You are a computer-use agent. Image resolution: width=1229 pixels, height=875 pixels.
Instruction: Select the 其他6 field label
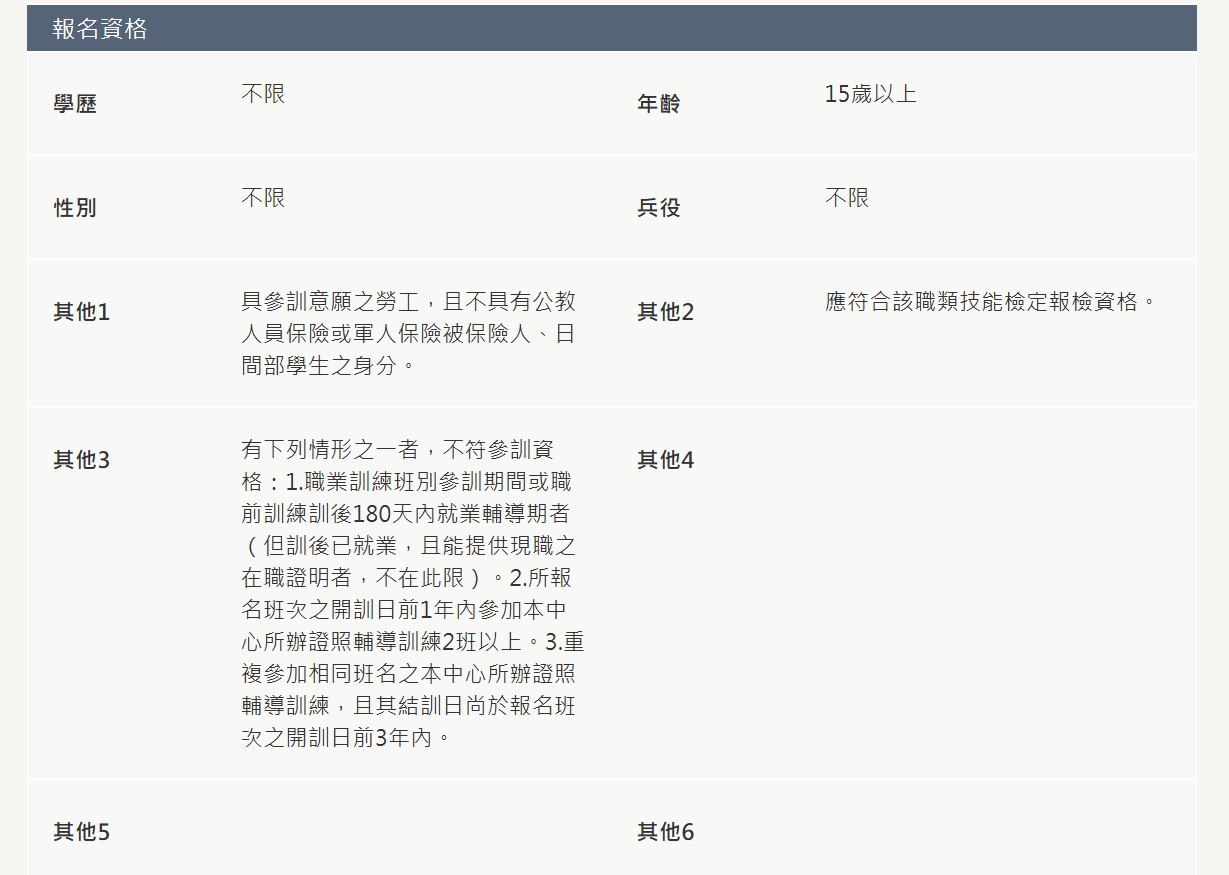click(665, 832)
